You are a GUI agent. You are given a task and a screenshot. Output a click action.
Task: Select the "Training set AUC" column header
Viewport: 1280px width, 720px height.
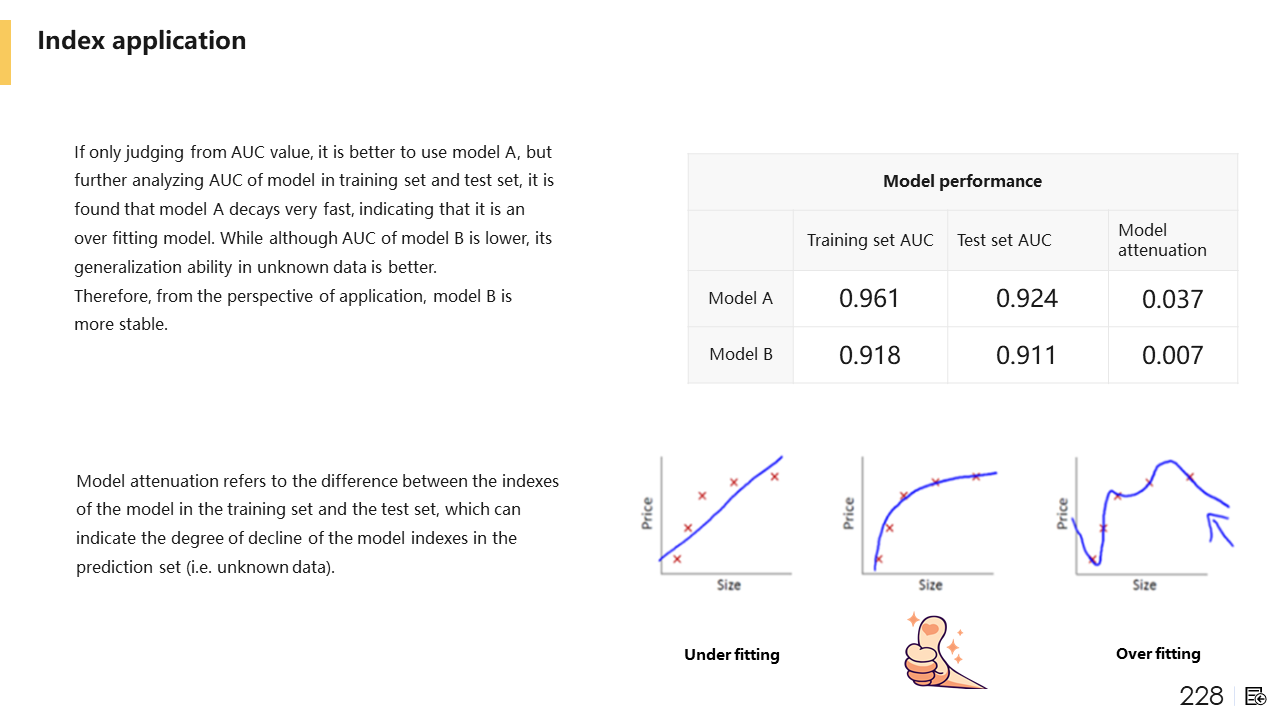pyautogui.click(x=870, y=240)
